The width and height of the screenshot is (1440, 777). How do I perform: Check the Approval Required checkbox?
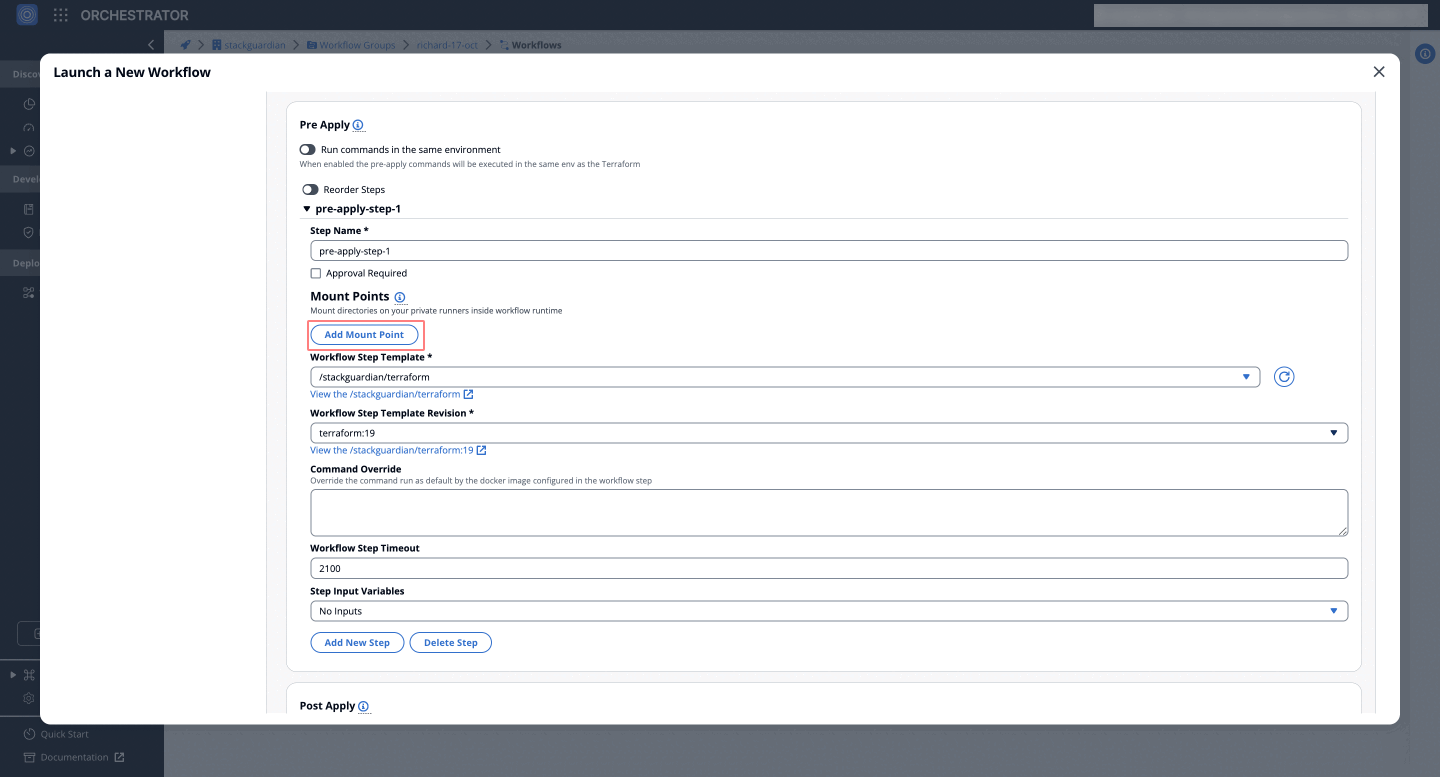(316, 272)
